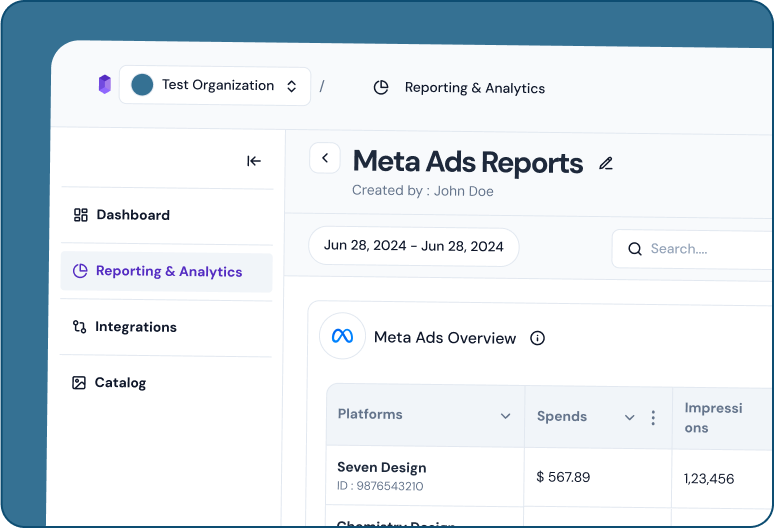
Task: Click the purple app logo icon
Action: (105, 84)
